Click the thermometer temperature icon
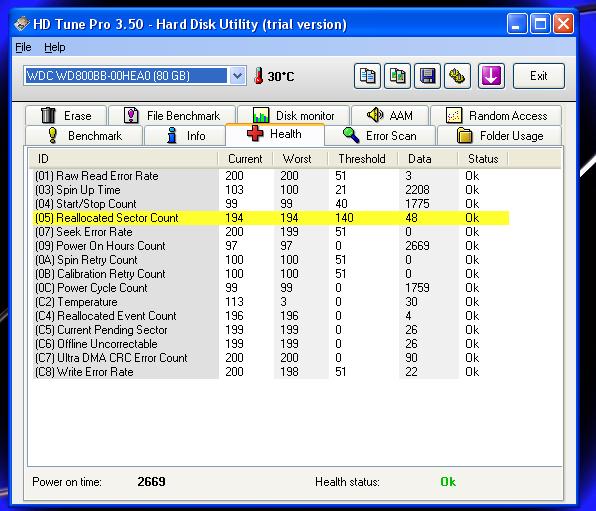Screen dimensions: 596x511 pos(258,76)
